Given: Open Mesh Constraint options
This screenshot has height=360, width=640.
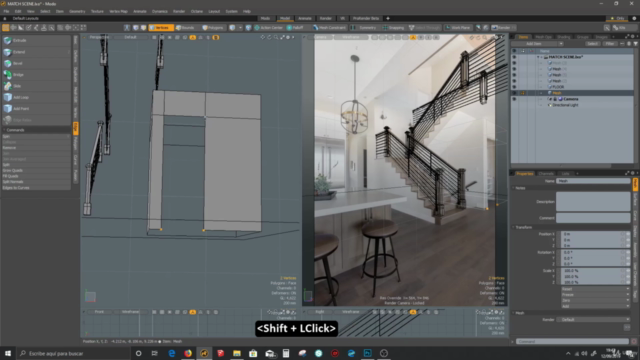Looking at the screenshot, I should coord(329,28).
